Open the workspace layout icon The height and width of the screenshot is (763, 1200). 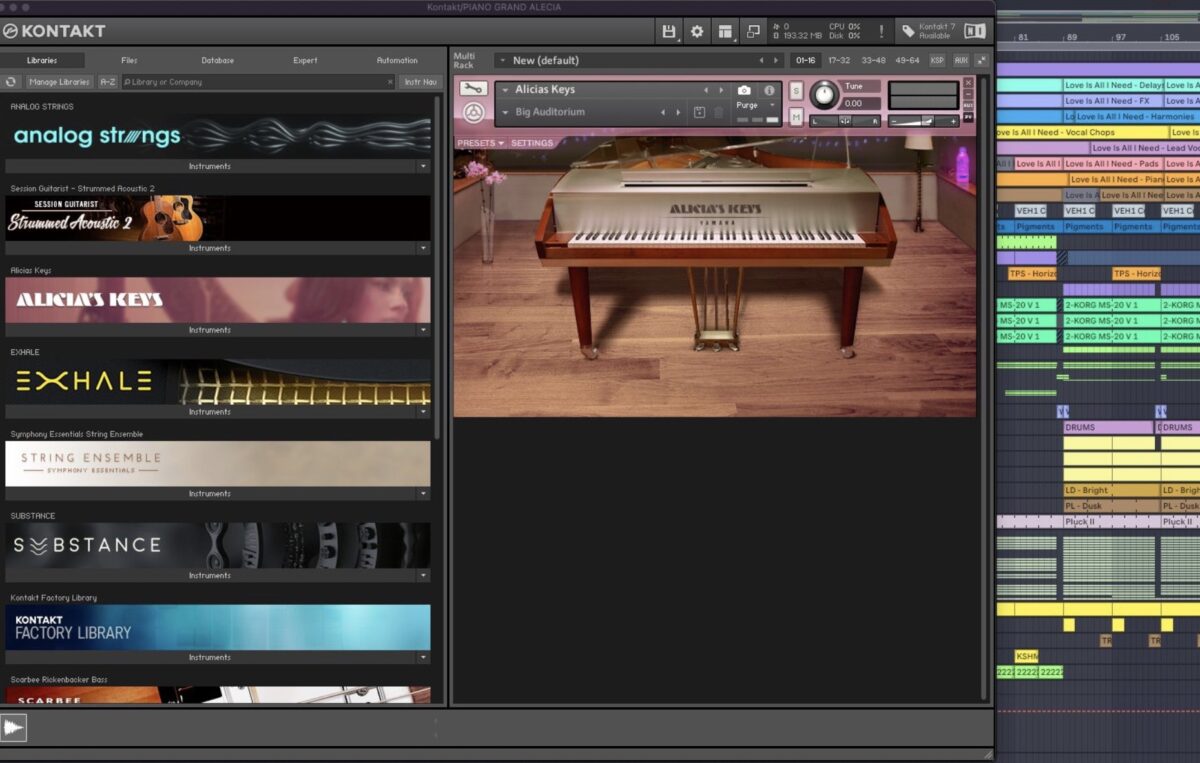click(x=725, y=32)
